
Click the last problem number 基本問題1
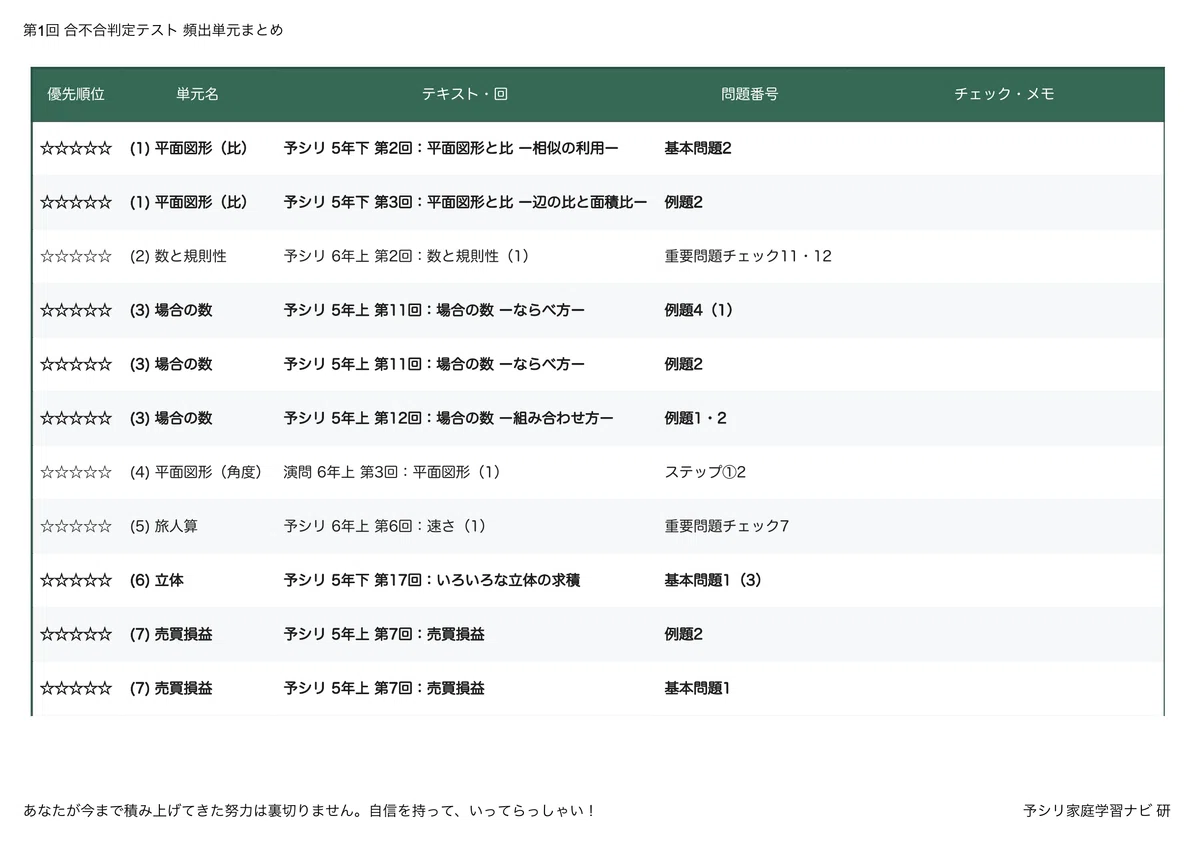(x=697, y=688)
